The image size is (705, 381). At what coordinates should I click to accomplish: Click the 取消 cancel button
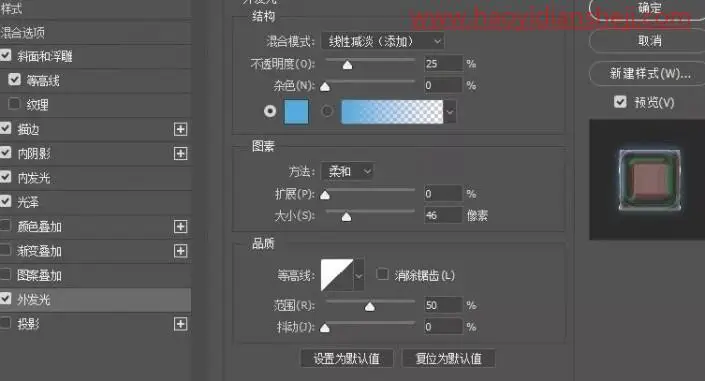click(648, 41)
